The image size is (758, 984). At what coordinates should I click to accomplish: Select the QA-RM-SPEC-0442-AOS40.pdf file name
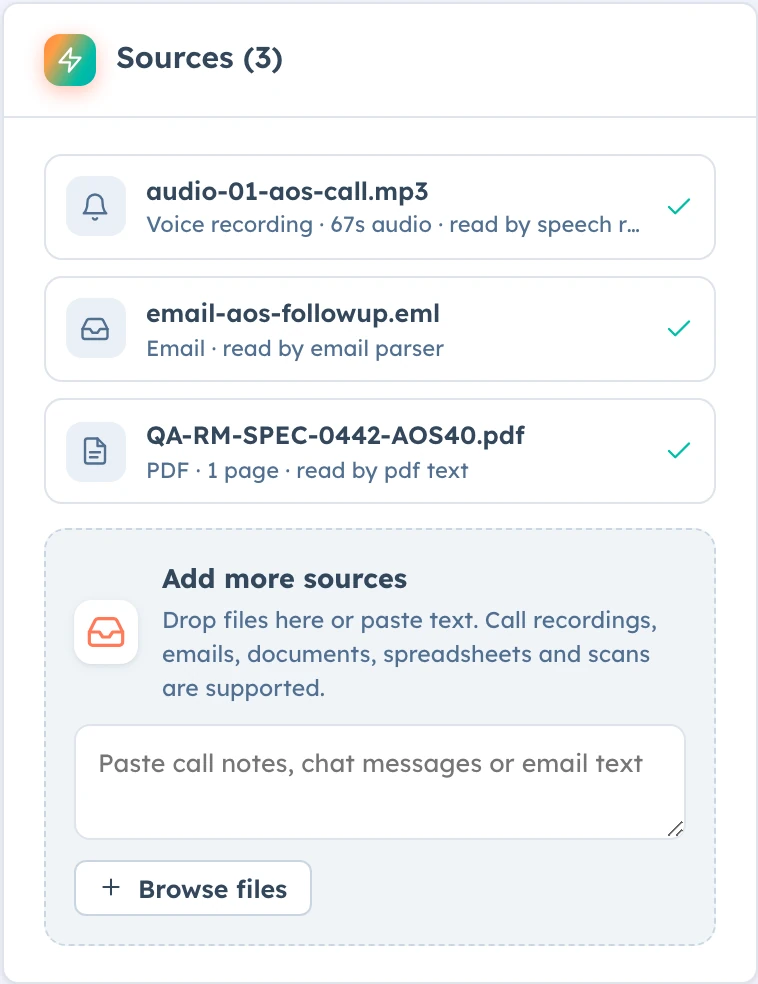click(336, 435)
